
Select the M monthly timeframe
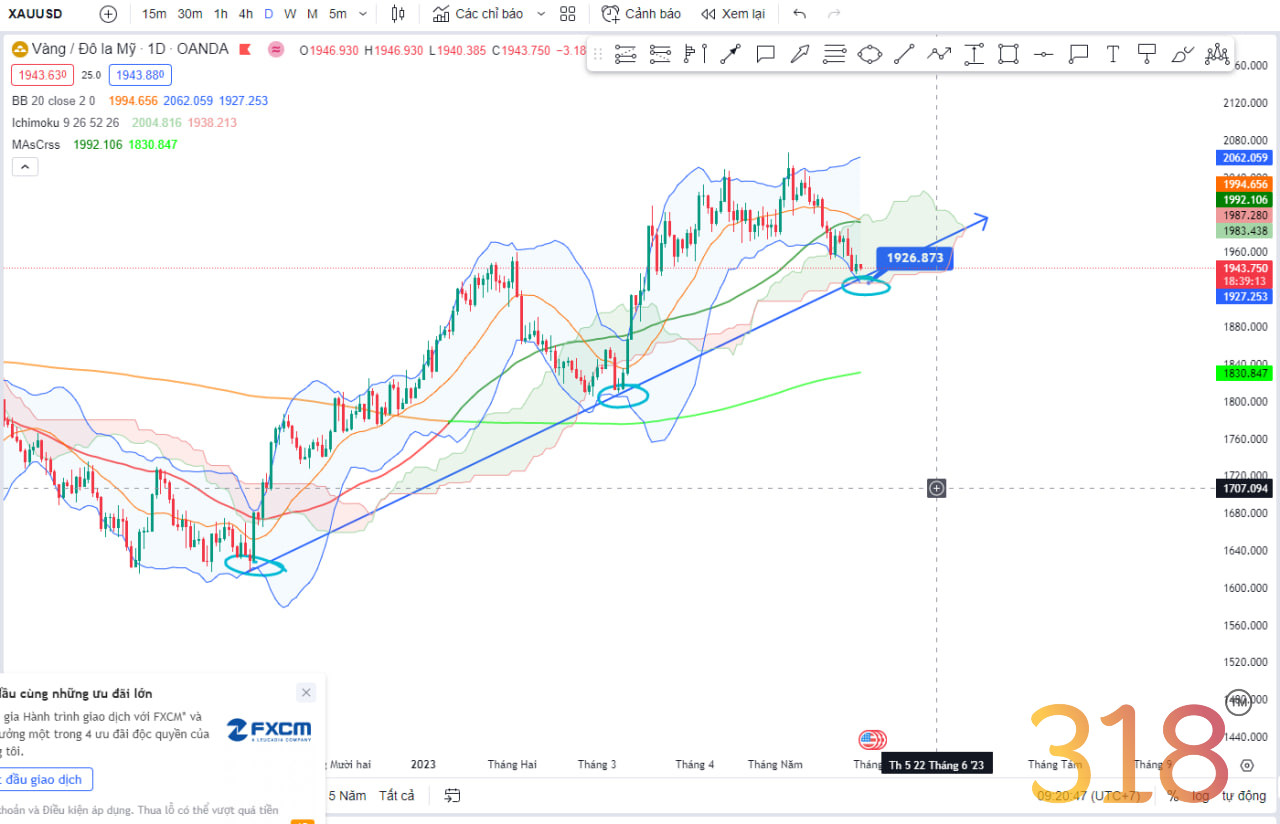click(x=312, y=14)
